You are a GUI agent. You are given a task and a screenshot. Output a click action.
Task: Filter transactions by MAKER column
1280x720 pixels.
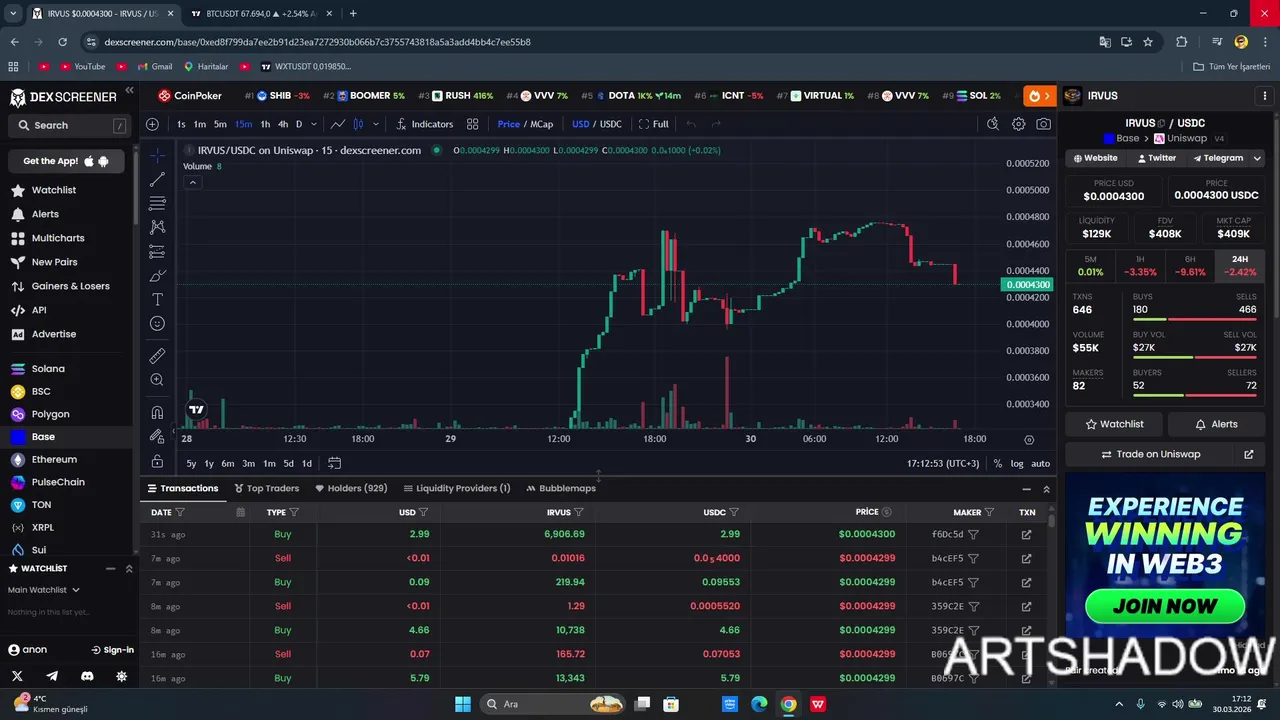pyautogui.click(x=989, y=512)
